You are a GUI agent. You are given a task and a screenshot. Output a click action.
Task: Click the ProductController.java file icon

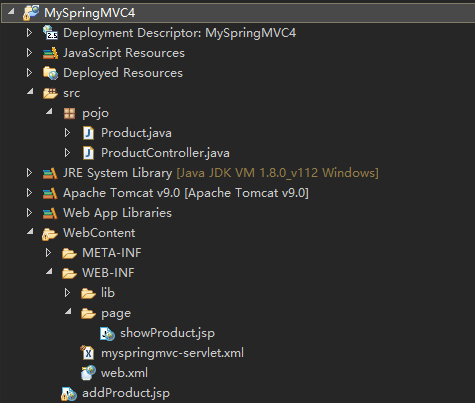pyautogui.click(x=88, y=153)
